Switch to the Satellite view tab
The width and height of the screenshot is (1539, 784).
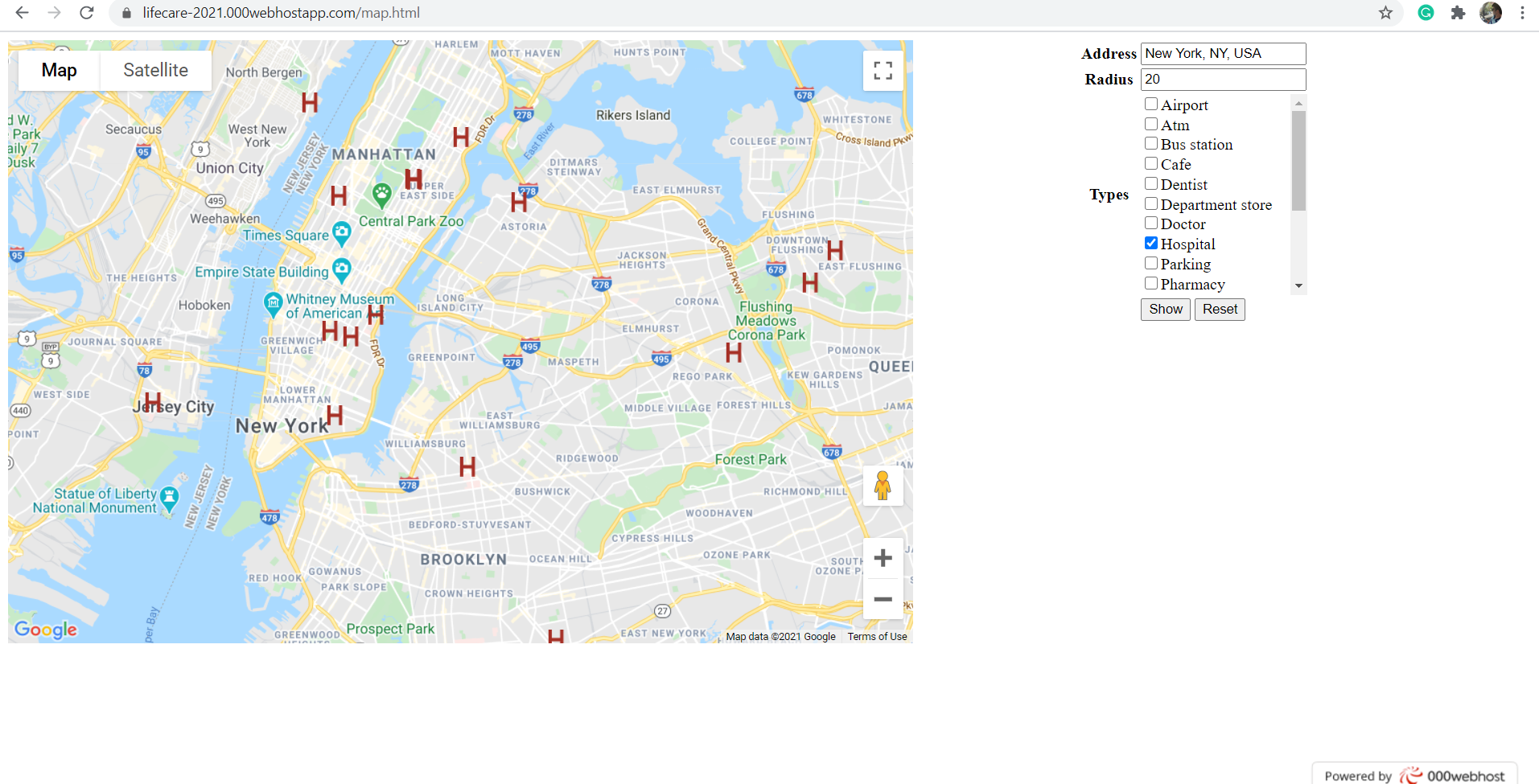[156, 71]
